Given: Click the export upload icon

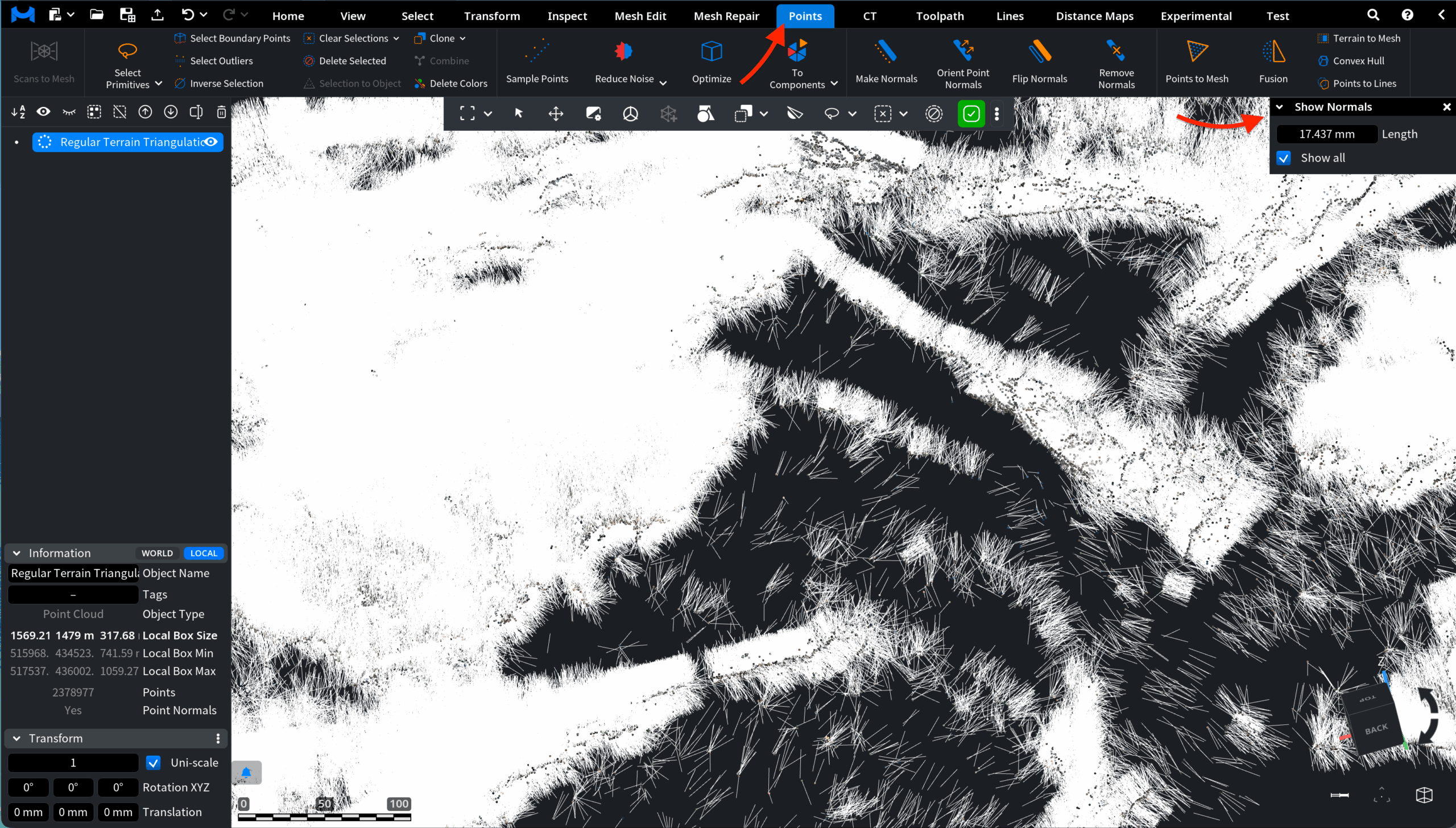Looking at the screenshot, I should (x=158, y=15).
